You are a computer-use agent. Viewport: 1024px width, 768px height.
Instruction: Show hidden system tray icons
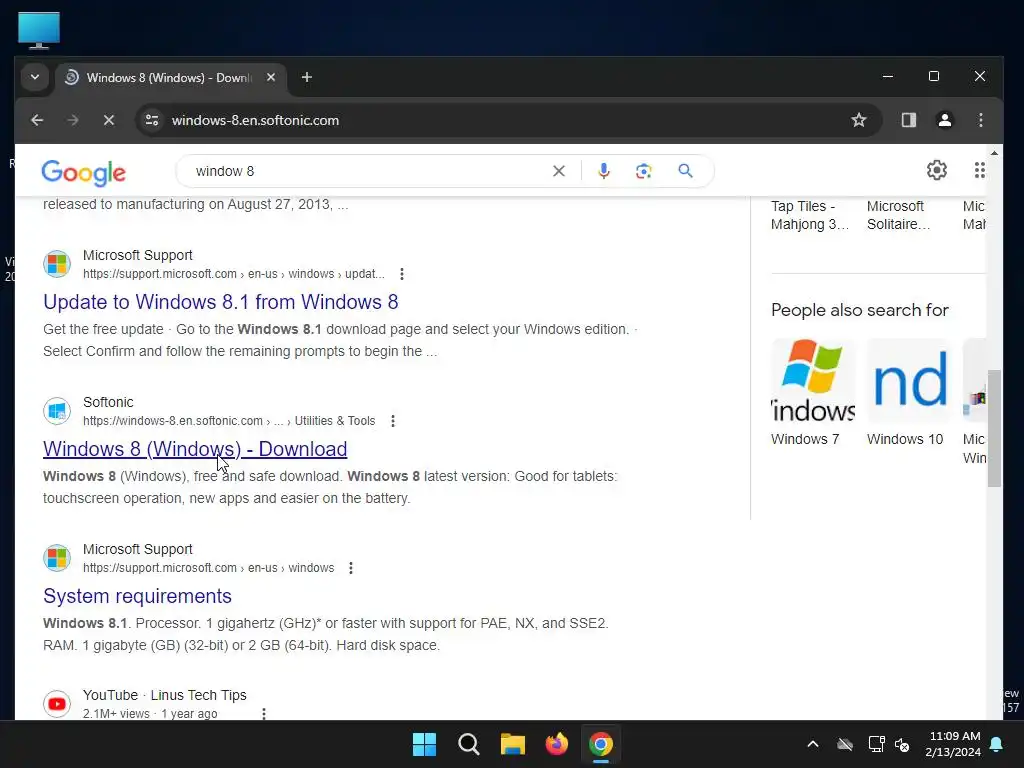(x=812, y=744)
